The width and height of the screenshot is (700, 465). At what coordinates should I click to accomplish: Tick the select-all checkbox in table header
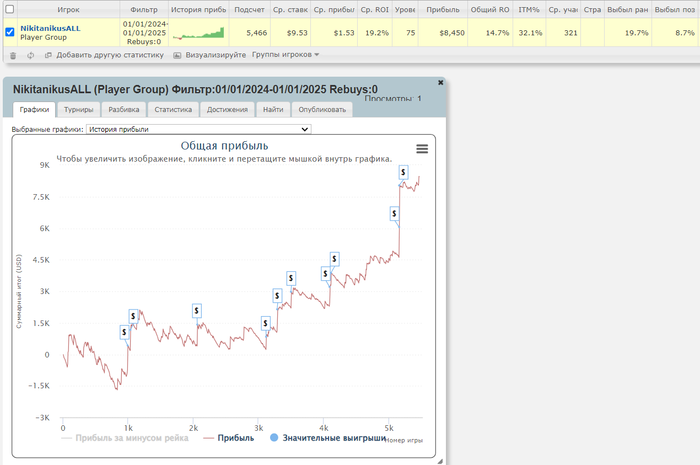(x=9, y=9)
